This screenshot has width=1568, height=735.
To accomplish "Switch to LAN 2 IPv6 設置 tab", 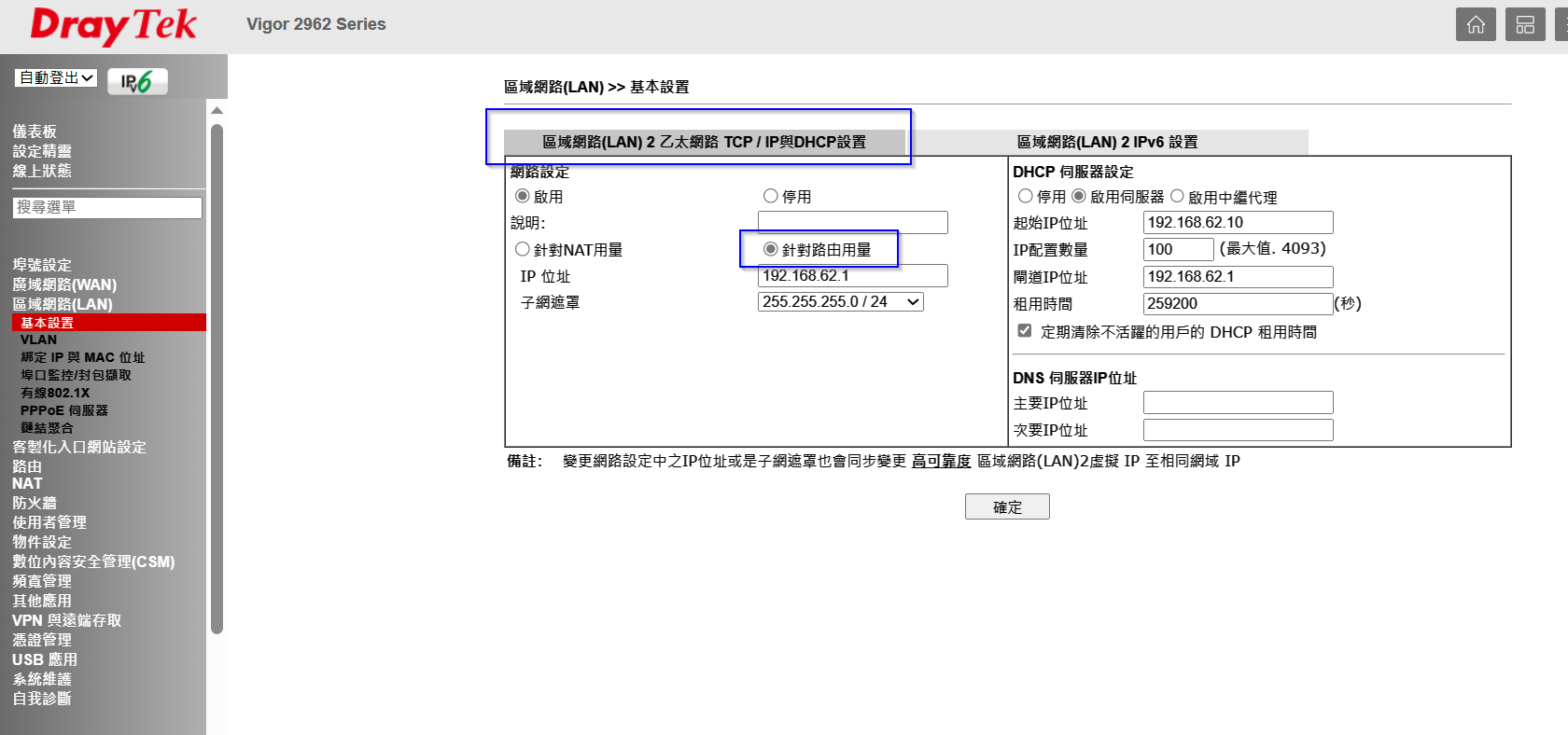I will 1107,142.
